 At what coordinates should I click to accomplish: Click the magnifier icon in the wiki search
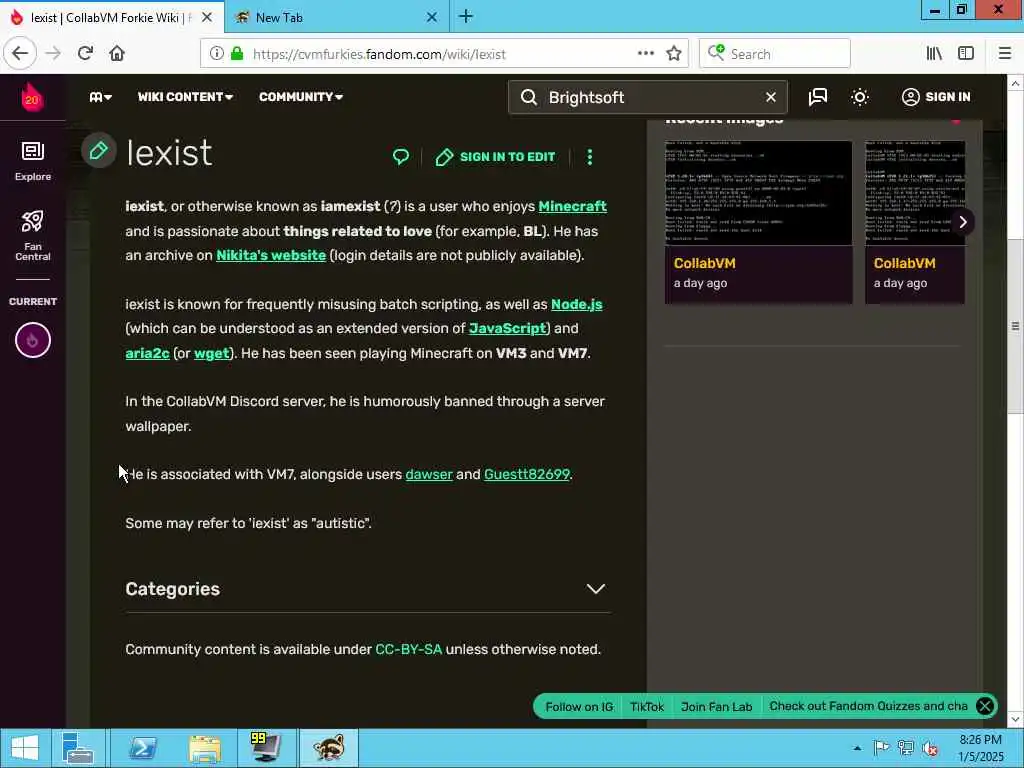coord(529,97)
